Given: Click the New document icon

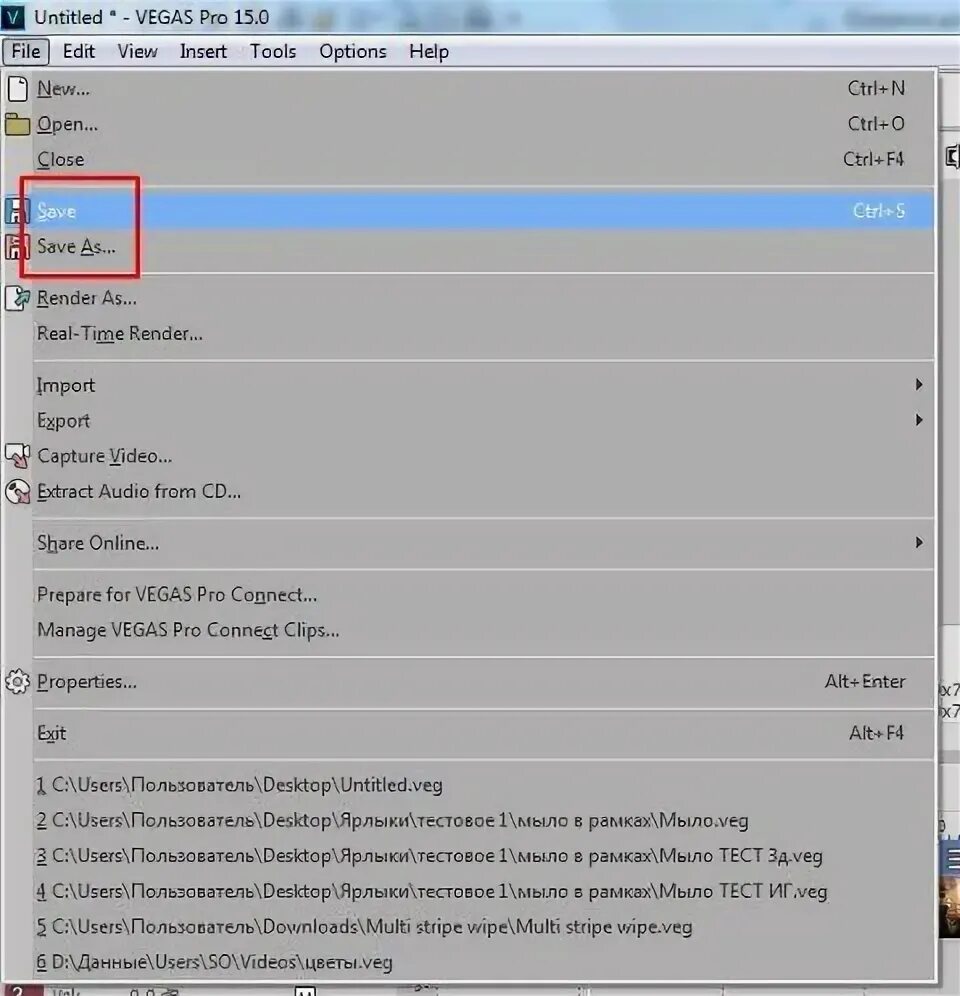Looking at the screenshot, I should pos(18,88).
